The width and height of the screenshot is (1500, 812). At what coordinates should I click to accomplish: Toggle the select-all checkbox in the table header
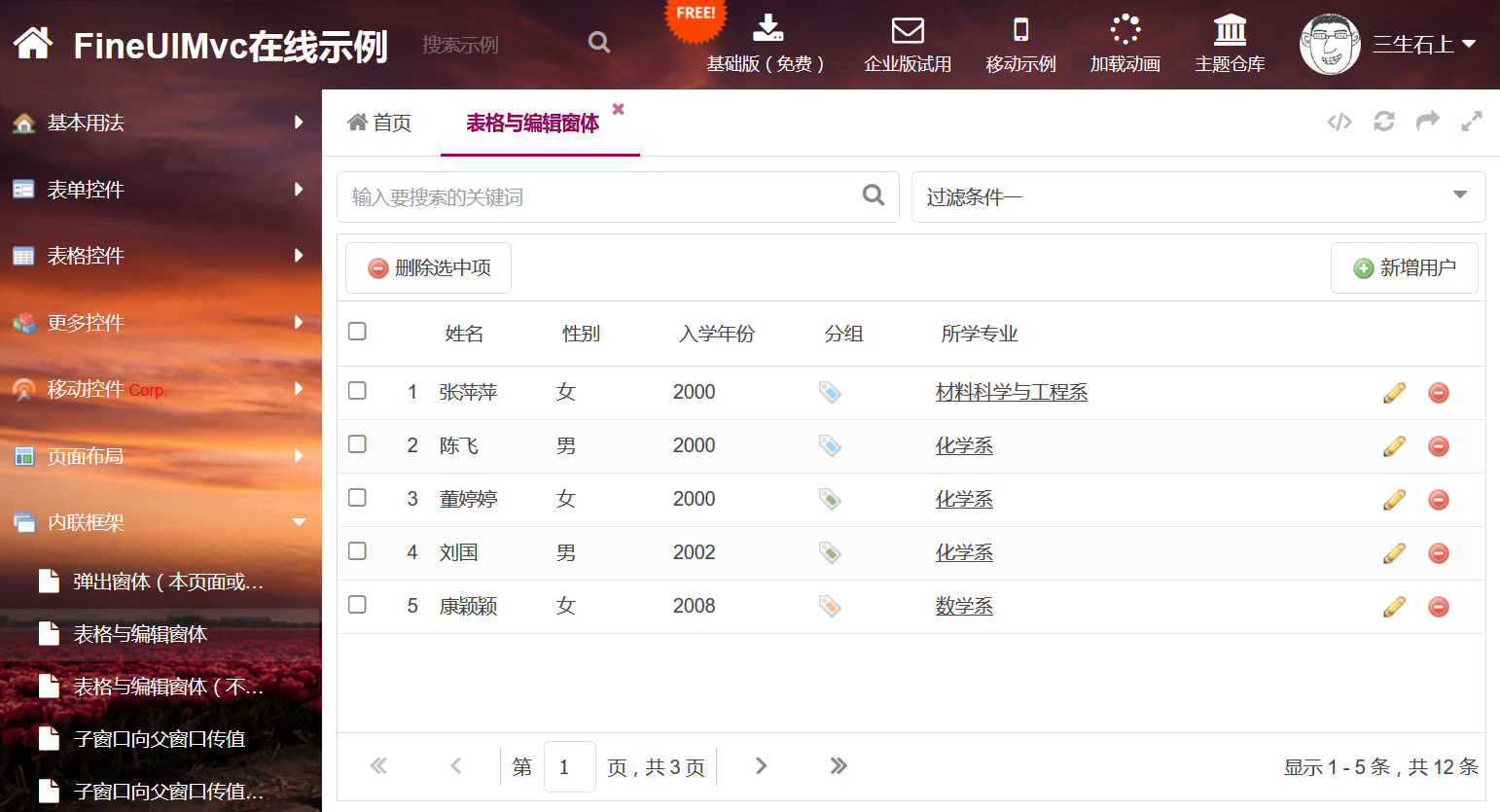(358, 332)
